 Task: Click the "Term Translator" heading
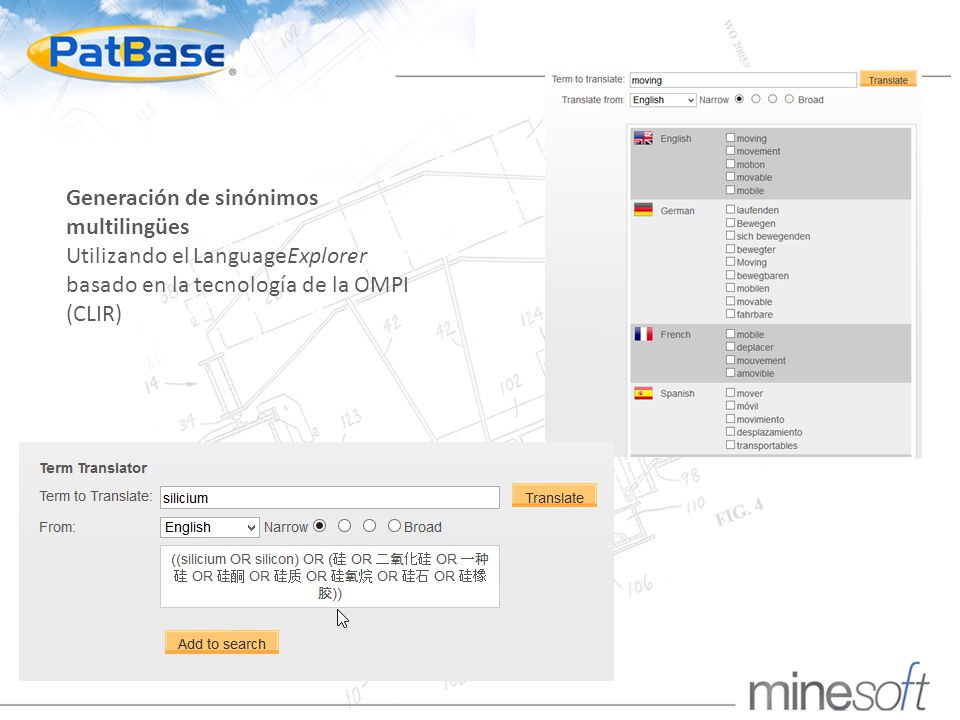pos(93,468)
